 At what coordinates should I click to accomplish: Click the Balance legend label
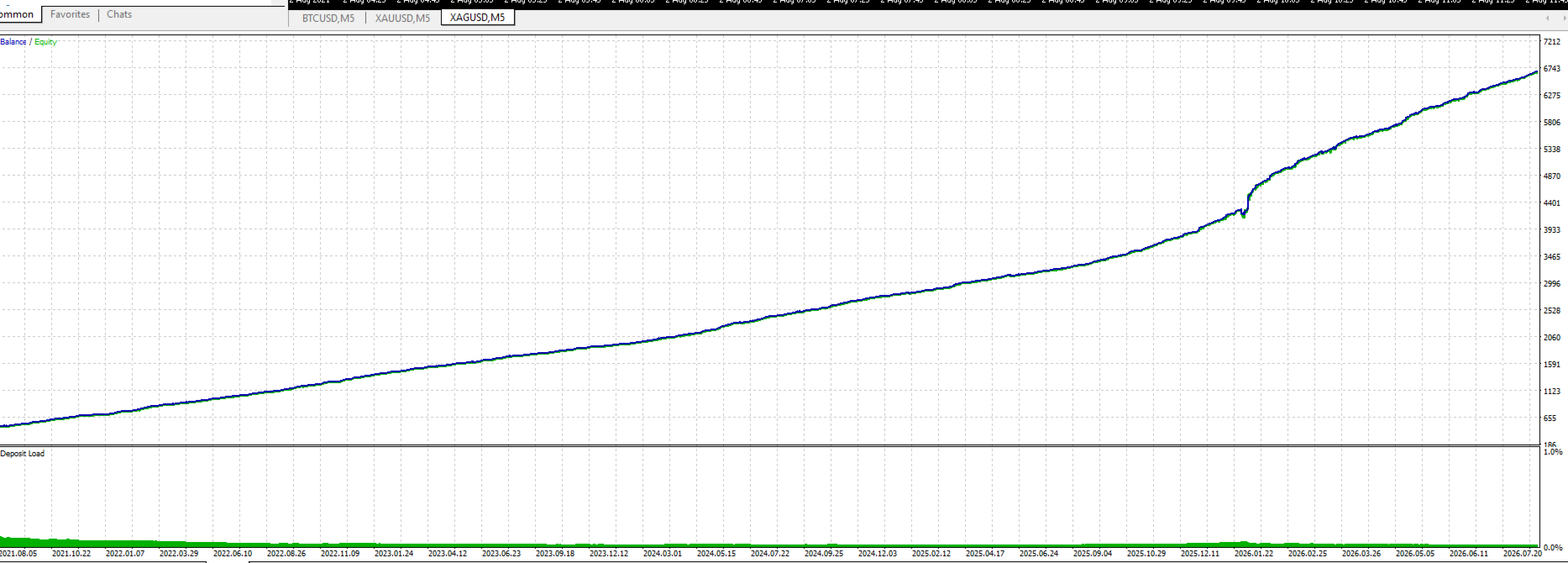point(13,42)
